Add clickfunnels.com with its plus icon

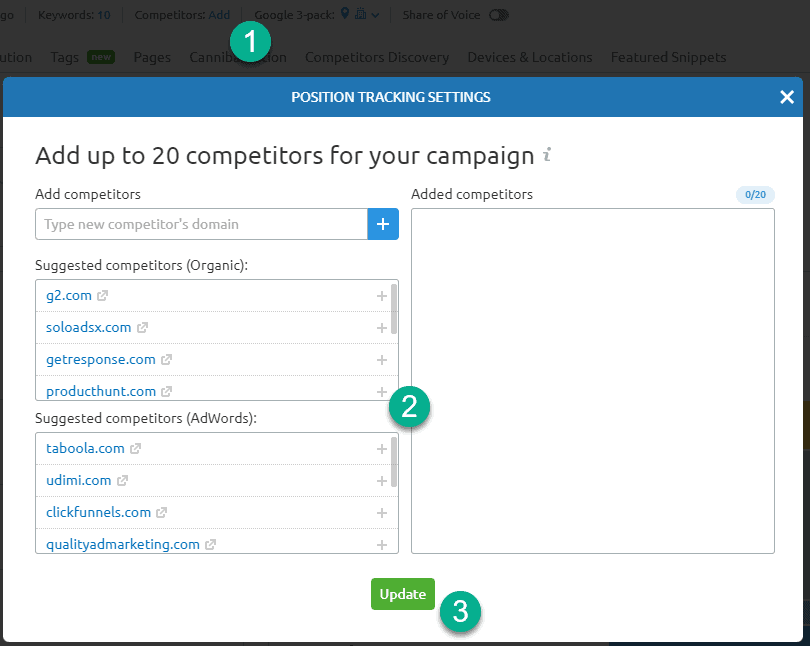pos(382,513)
